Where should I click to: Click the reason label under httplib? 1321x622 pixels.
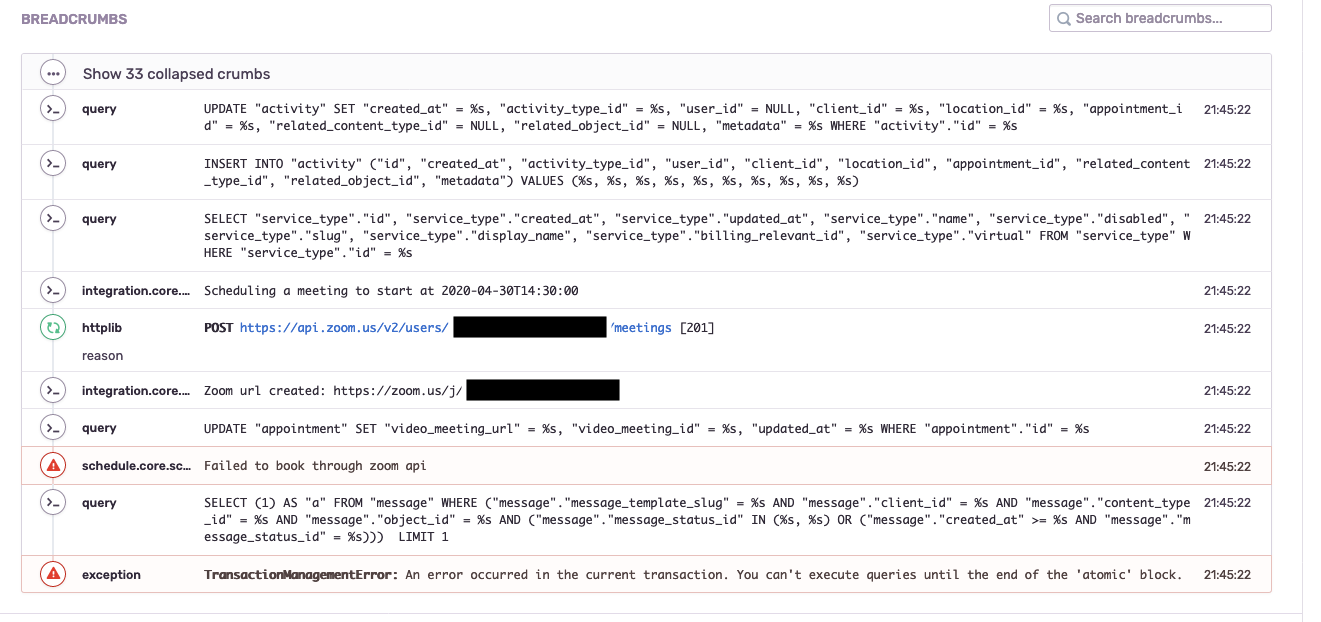point(103,356)
